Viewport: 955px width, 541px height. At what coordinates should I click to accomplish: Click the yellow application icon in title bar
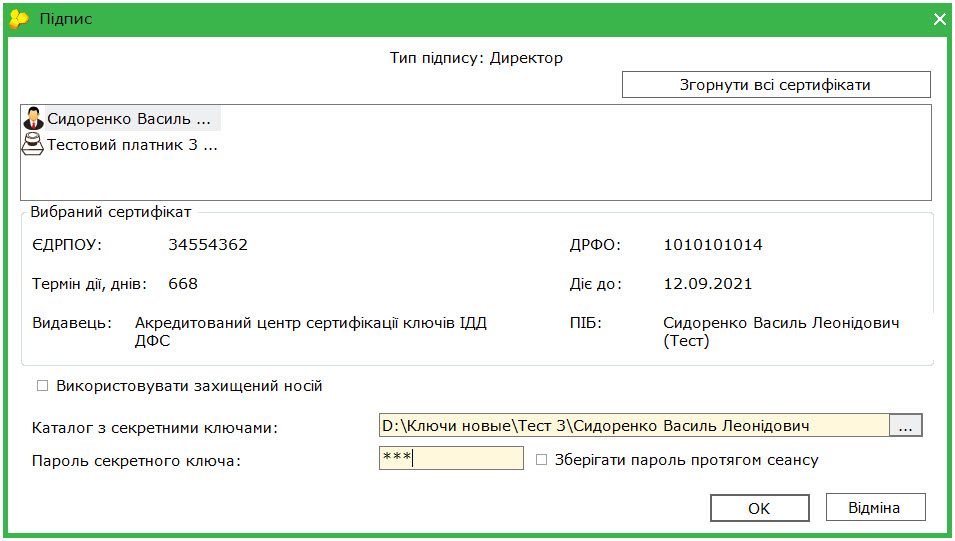(x=19, y=19)
